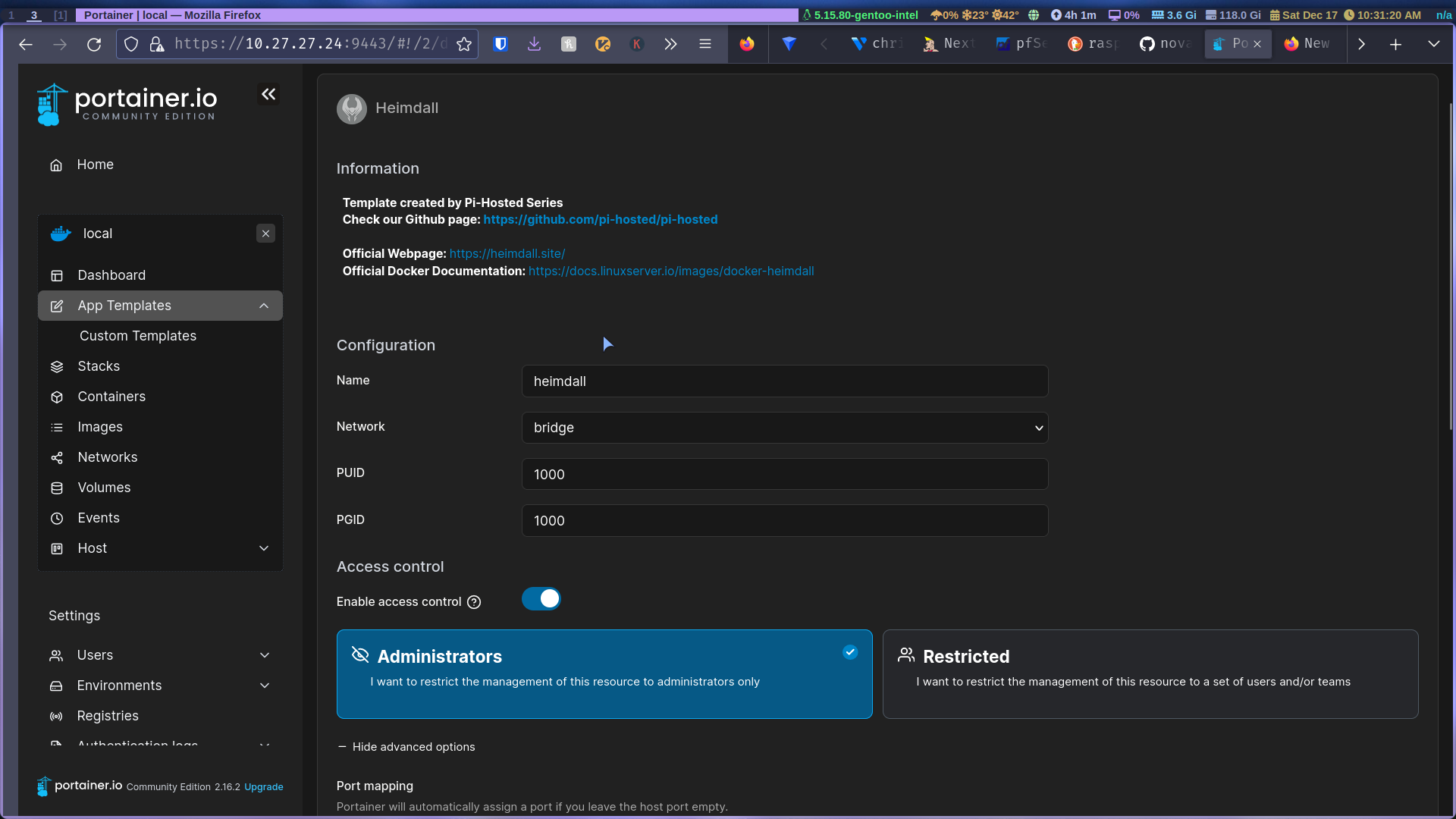1456x819 pixels.
Task: Reload the page in Firefox
Action: (x=94, y=45)
